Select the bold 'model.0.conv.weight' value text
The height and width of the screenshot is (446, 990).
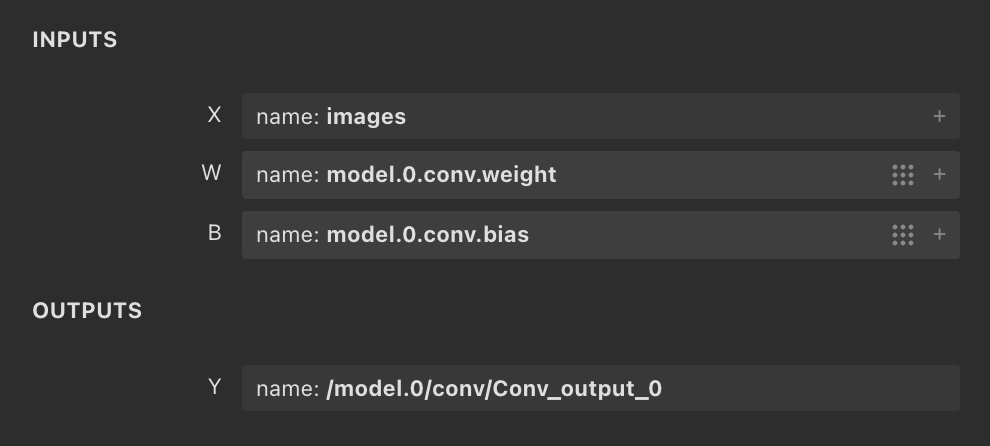pos(441,175)
